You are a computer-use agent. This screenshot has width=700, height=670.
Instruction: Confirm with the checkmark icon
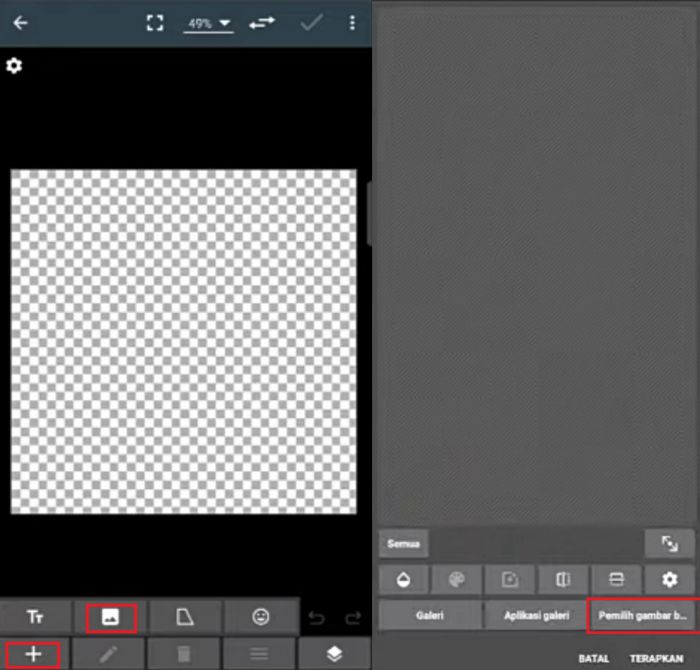pos(311,22)
